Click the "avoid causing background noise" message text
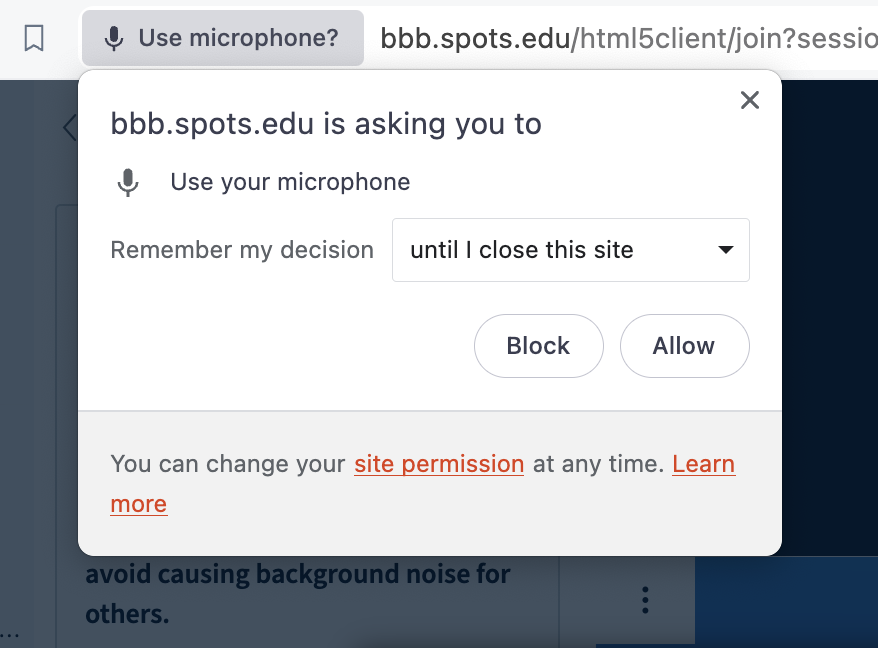Image resolution: width=878 pixels, height=648 pixels. click(298, 575)
